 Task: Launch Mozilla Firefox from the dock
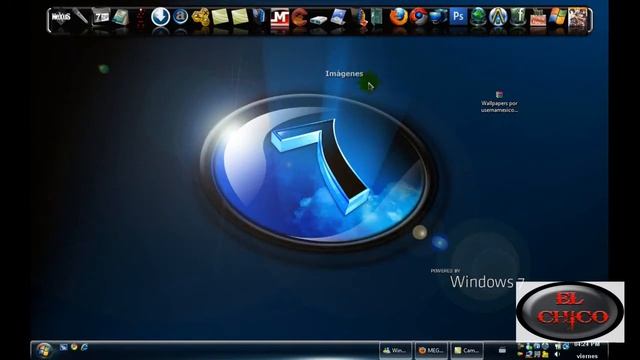398,17
